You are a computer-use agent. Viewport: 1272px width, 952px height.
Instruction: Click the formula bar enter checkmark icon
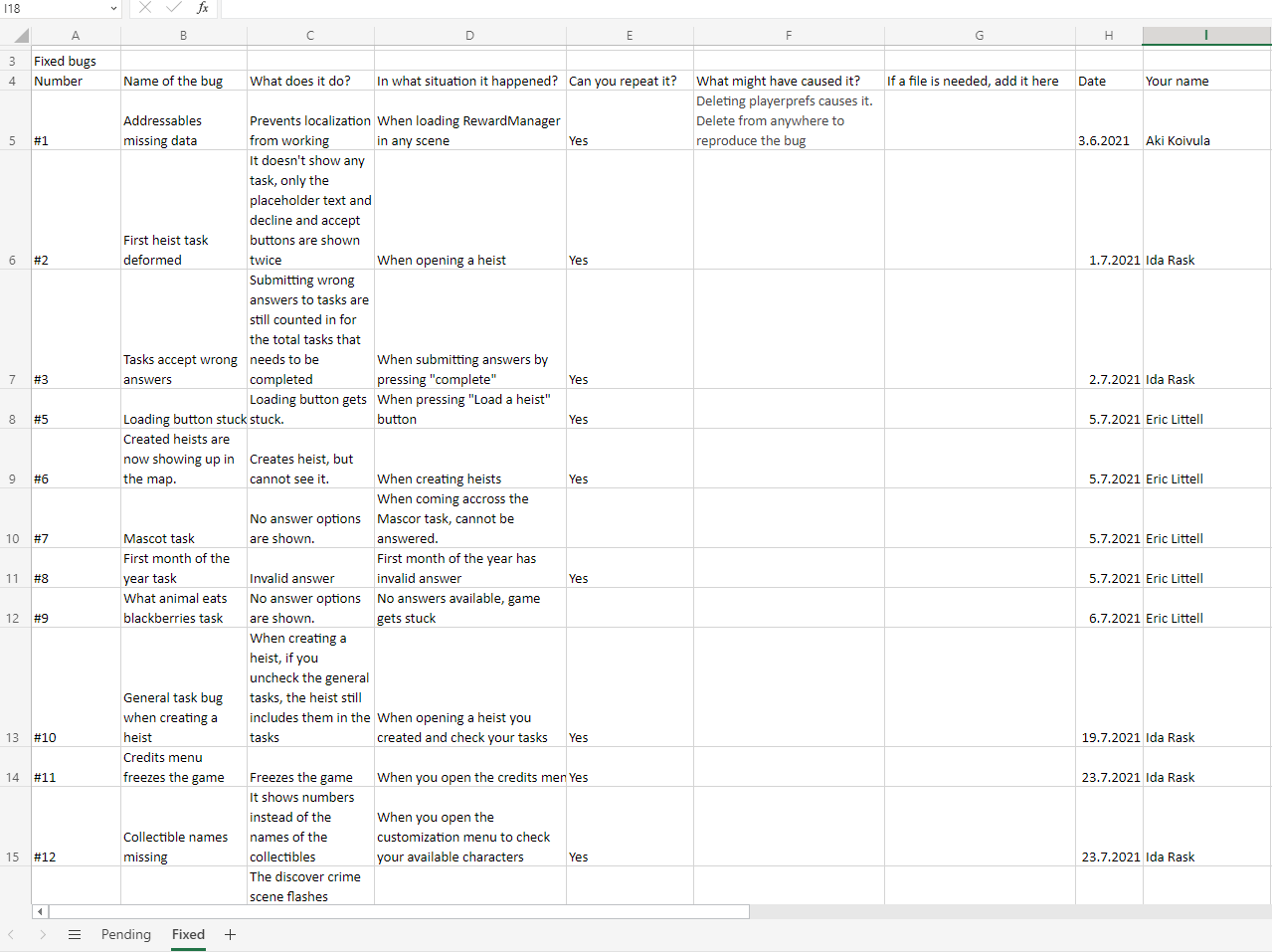[174, 8]
